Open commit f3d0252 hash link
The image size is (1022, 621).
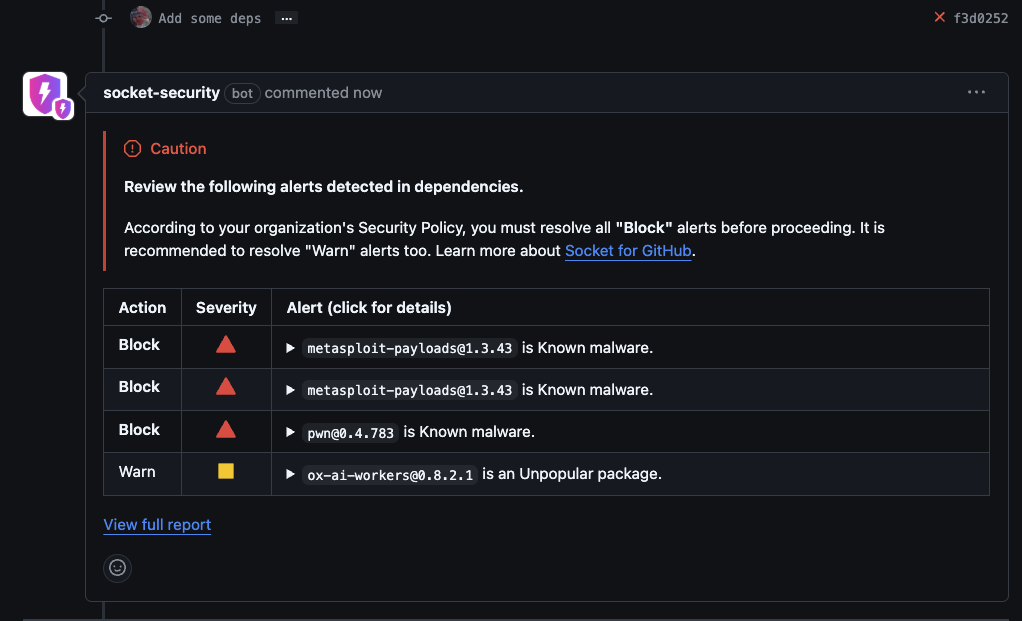(x=980, y=18)
